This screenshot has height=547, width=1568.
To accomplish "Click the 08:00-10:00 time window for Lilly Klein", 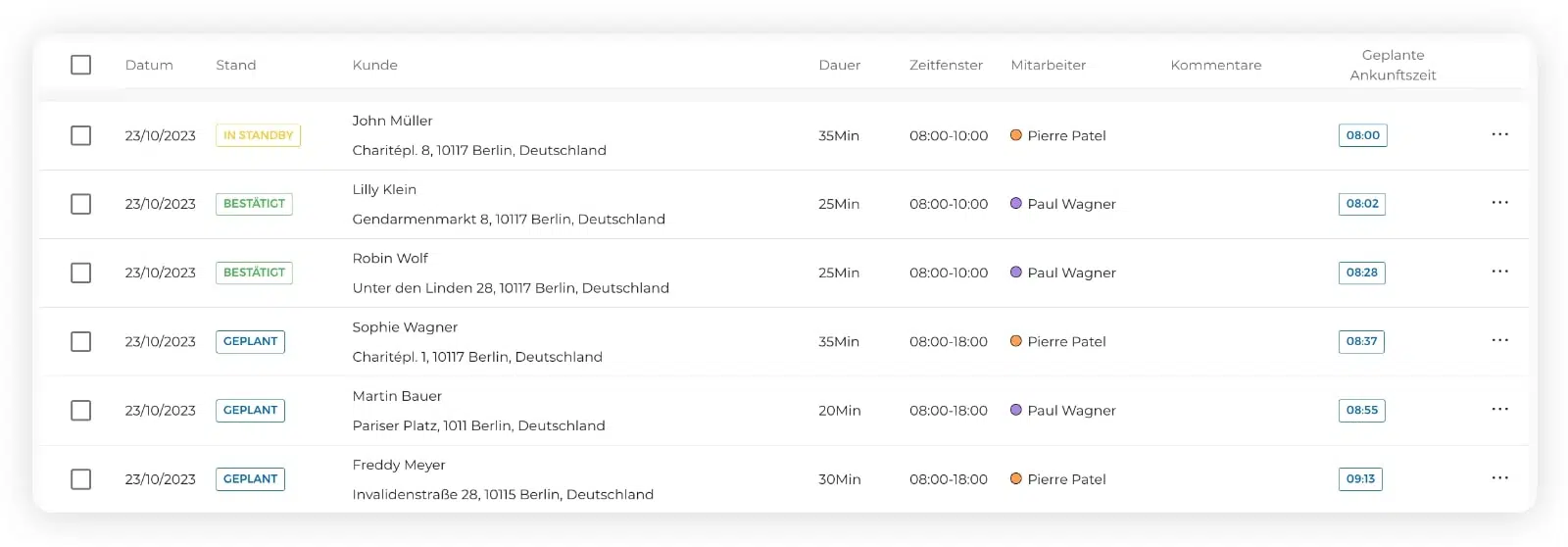I will pyautogui.click(x=949, y=204).
